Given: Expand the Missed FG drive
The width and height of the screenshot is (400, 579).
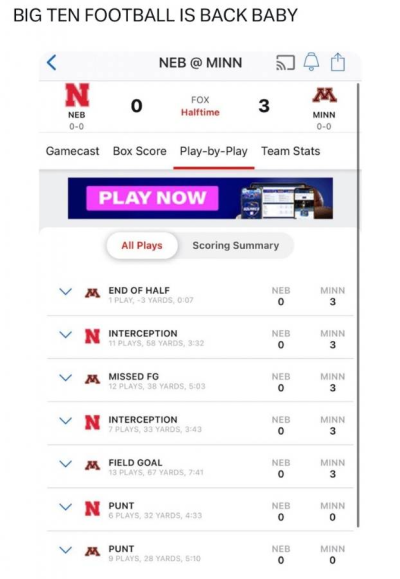Looking at the screenshot, I should pos(65,378).
